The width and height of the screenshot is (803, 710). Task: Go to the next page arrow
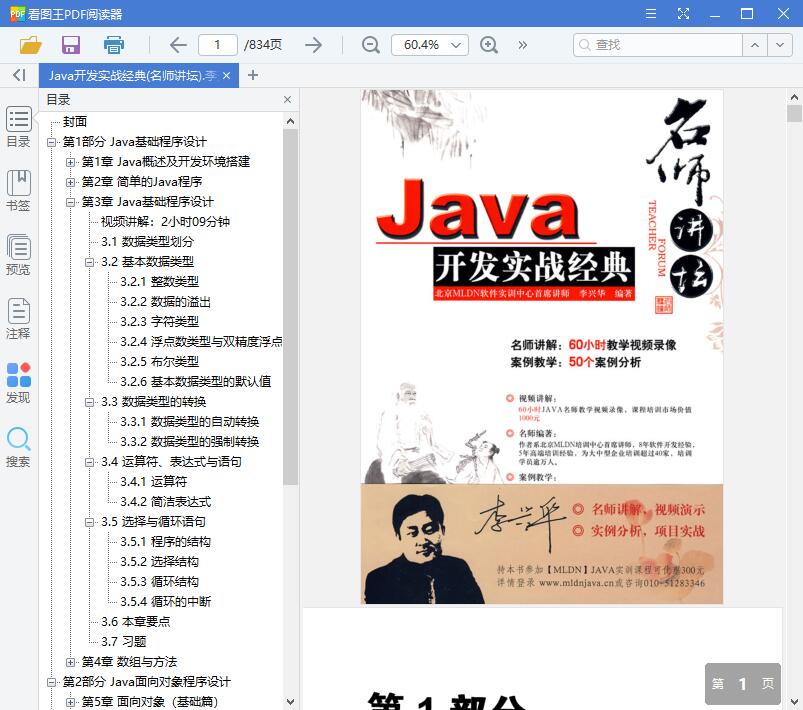(x=313, y=45)
